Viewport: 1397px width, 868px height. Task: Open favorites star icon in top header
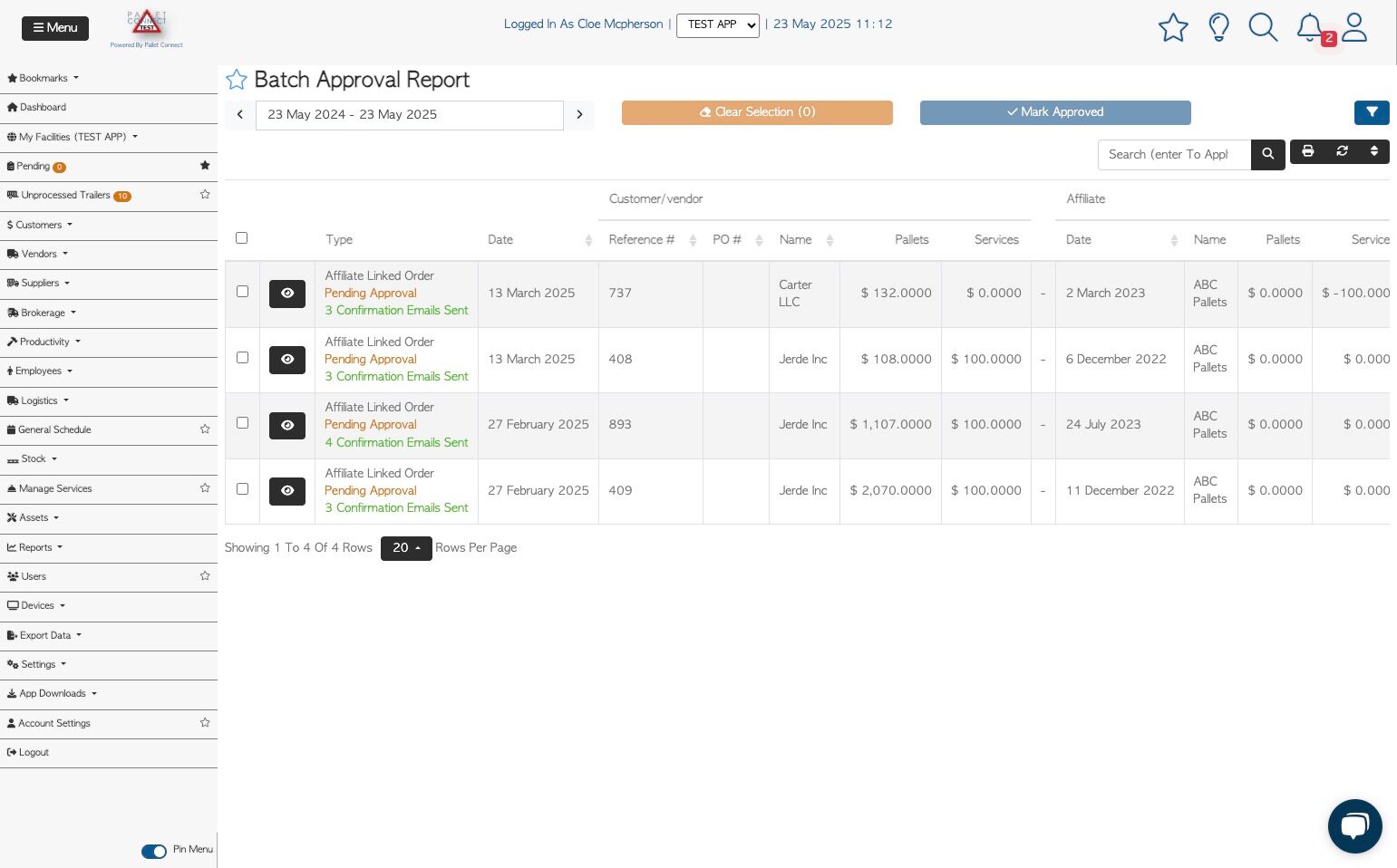1173,27
